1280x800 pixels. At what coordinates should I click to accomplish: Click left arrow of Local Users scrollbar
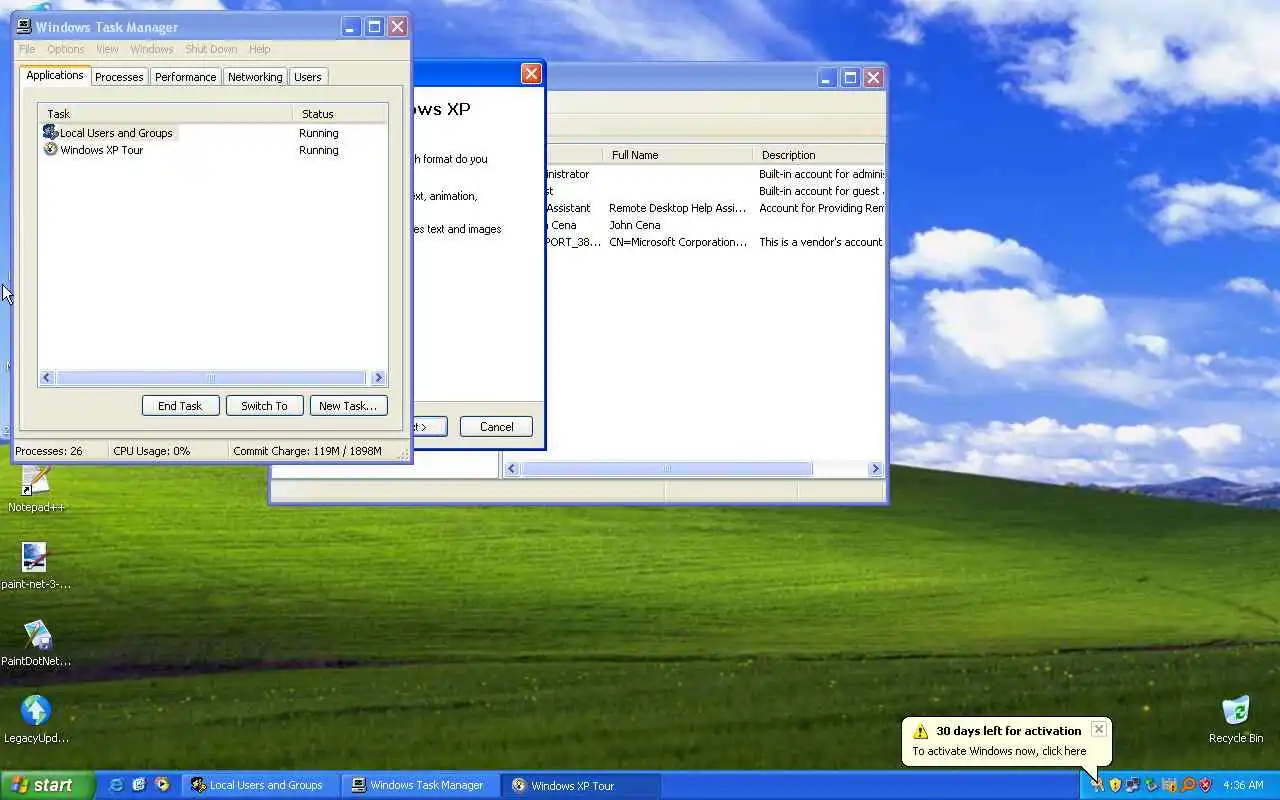[512, 468]
